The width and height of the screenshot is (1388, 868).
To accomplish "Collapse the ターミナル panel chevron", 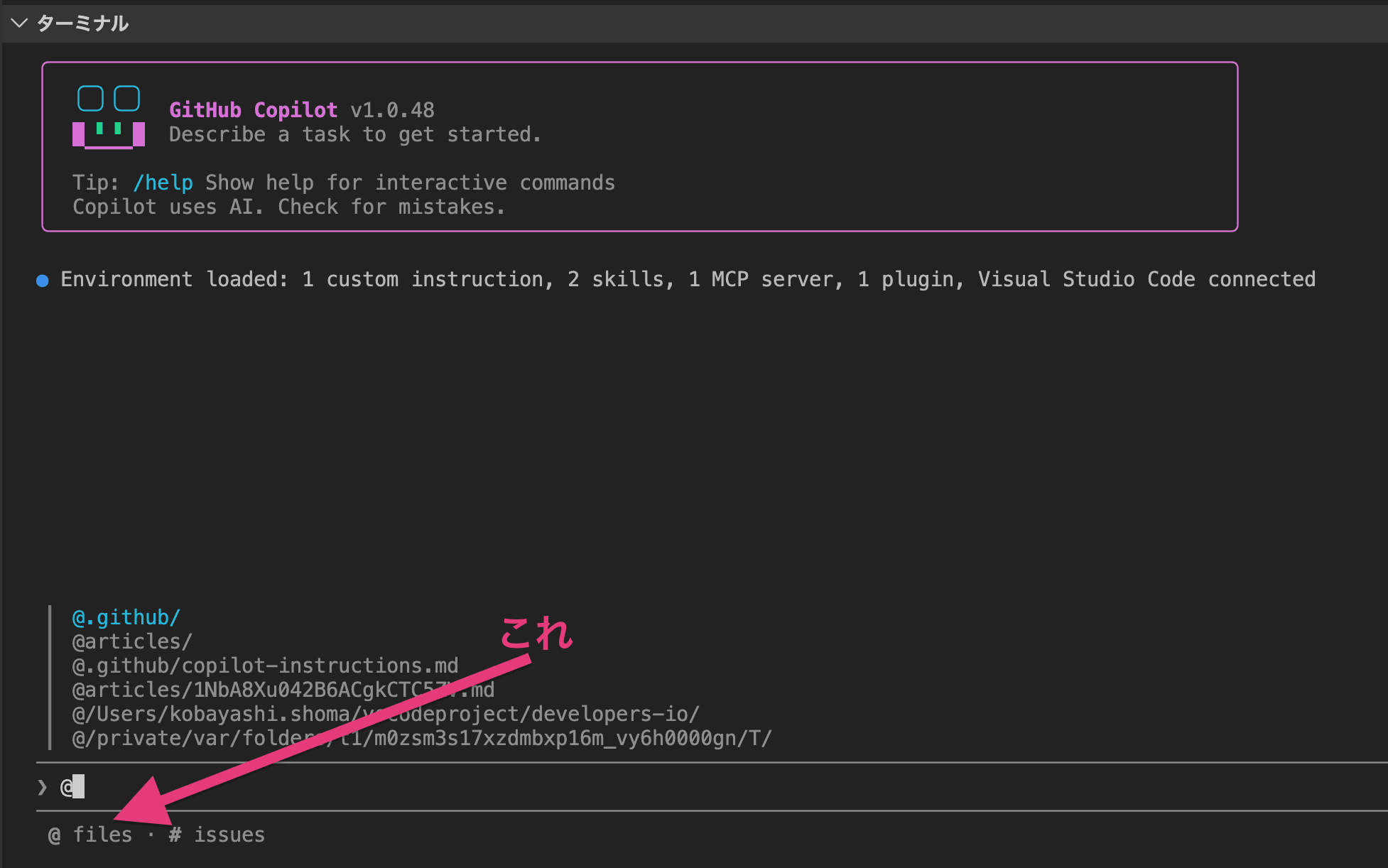I will tap(19, 23).
